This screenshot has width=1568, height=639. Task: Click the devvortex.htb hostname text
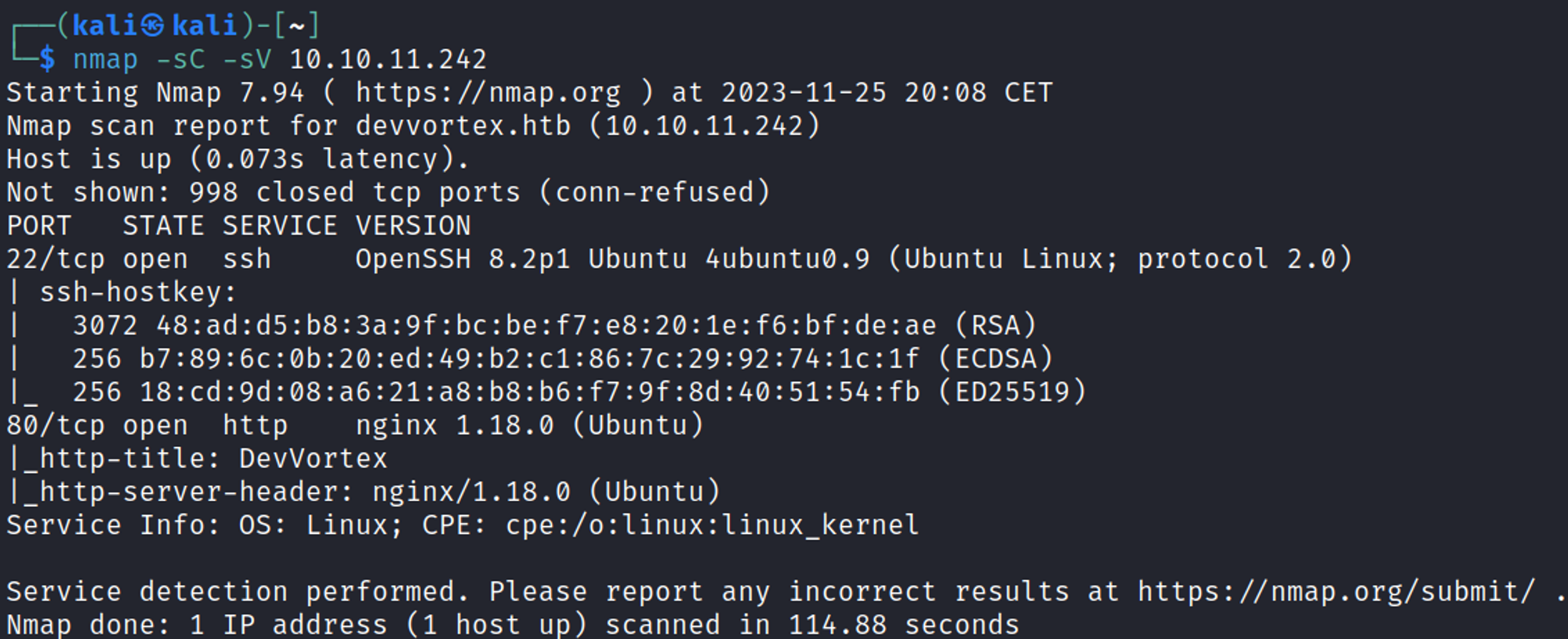tap(463, 126)
